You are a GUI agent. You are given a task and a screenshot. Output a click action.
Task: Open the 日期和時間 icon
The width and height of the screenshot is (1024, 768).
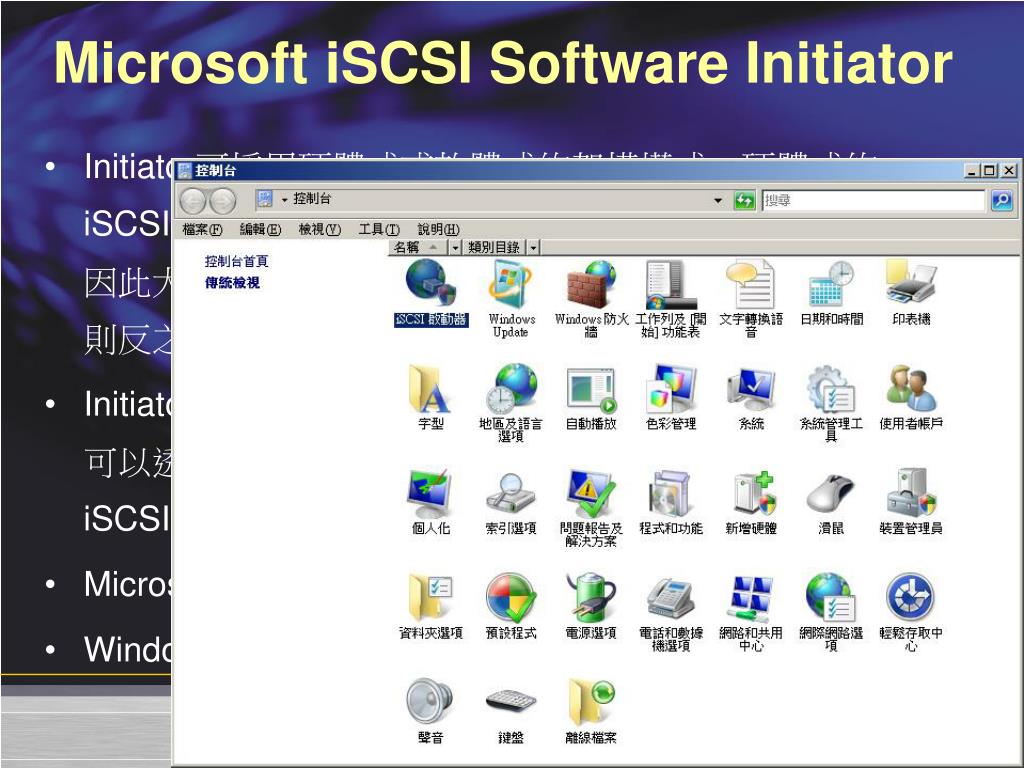831,293
